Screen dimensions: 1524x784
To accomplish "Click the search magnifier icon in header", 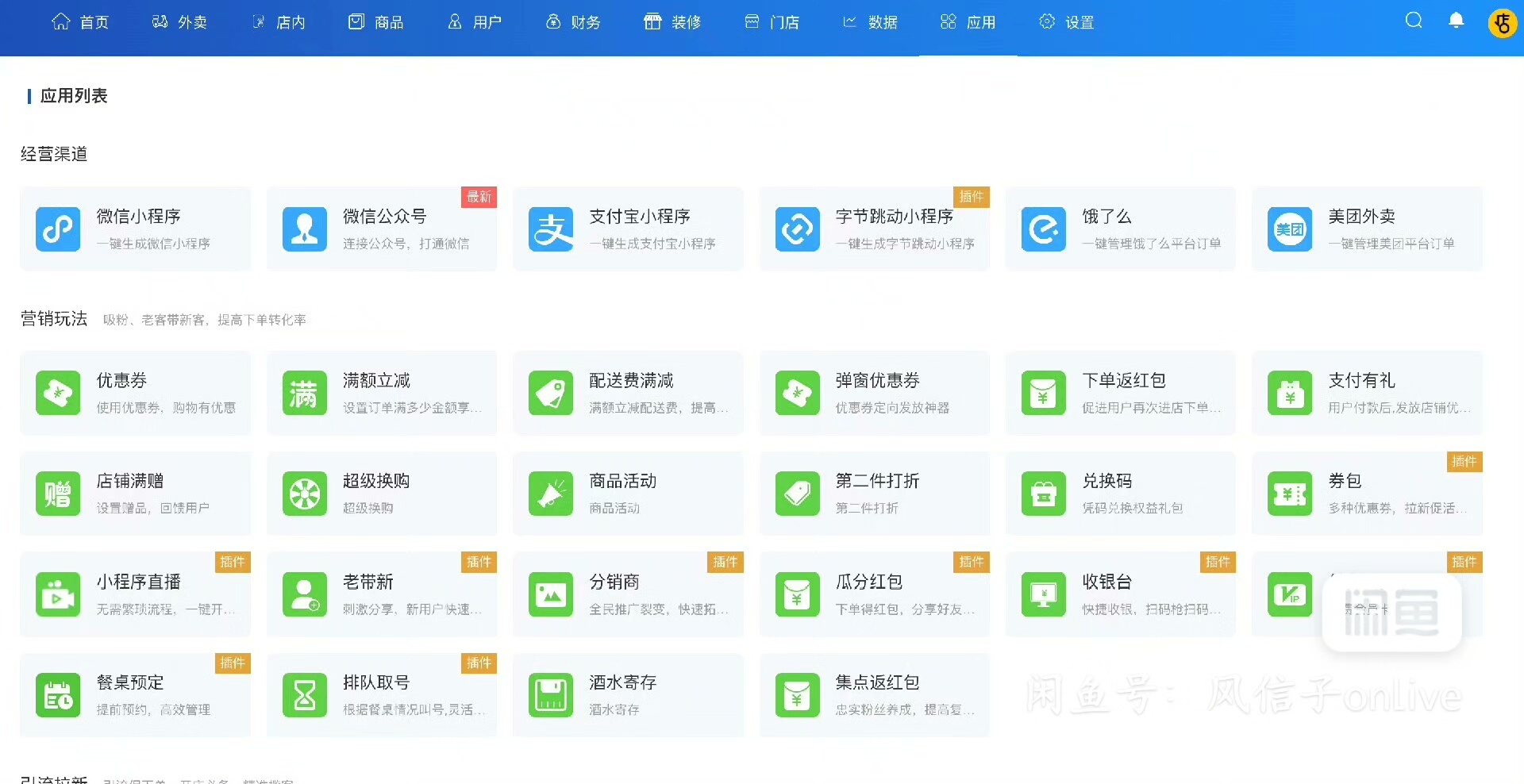I will pyautogui.click(x=1414, y=21).
